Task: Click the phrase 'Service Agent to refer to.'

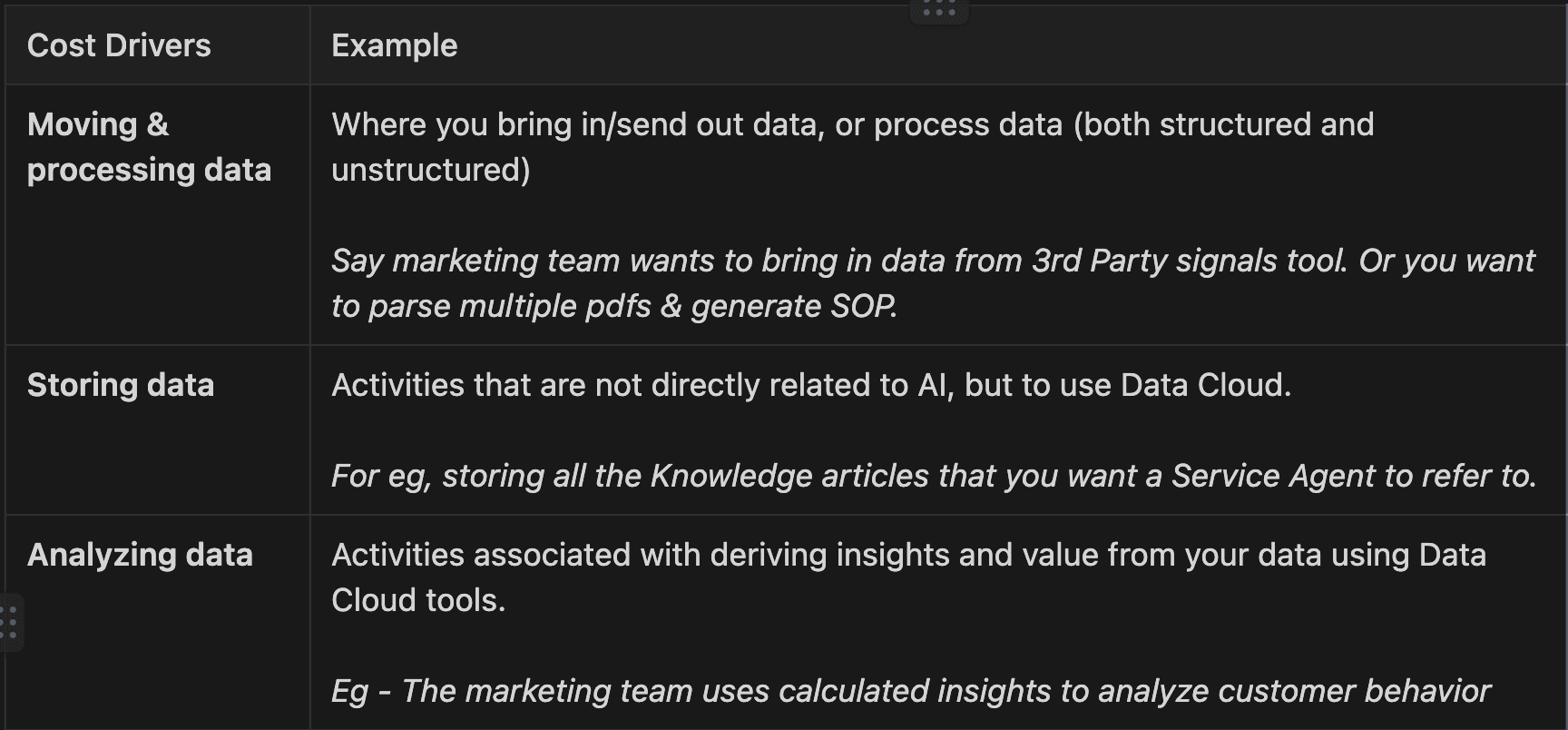Action: 1353,476
